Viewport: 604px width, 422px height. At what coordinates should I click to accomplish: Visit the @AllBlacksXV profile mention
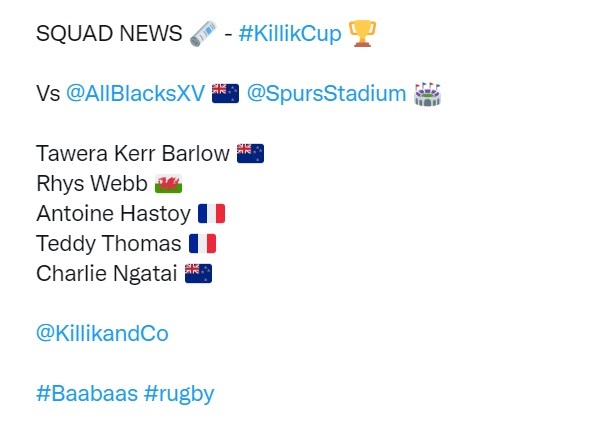coord(135,95)
